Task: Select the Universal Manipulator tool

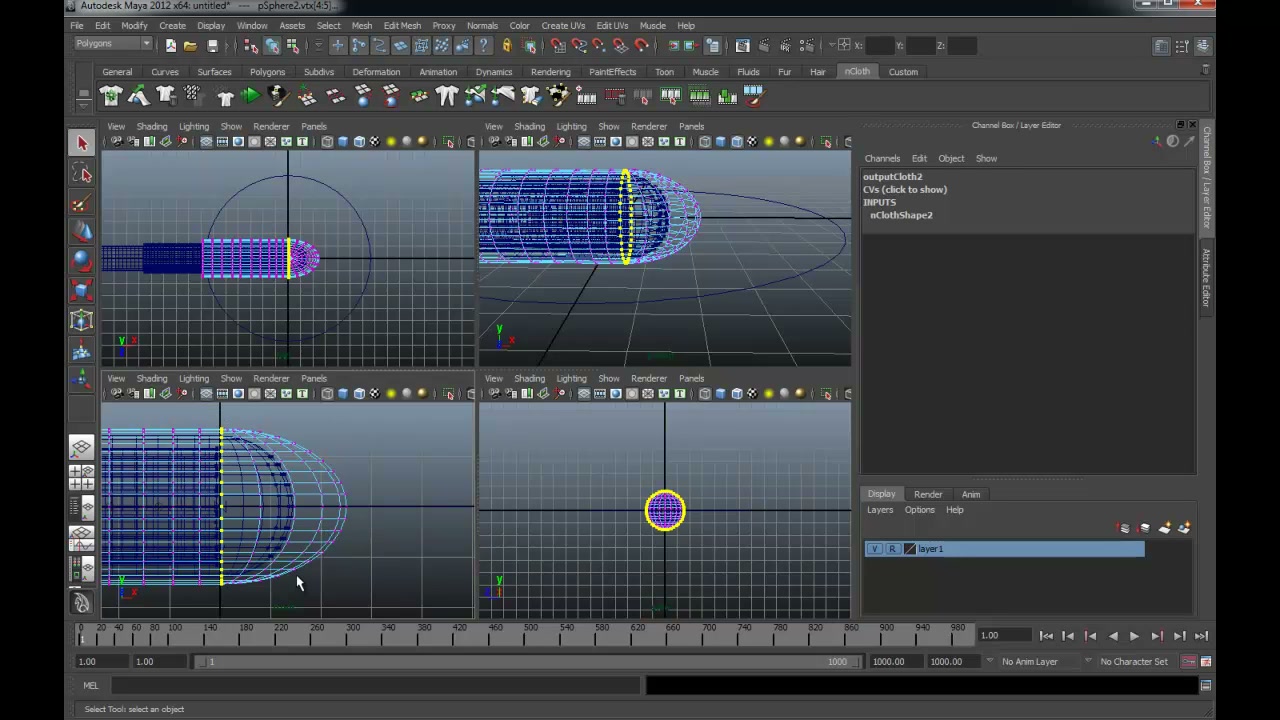Action: tap(82, 321)
